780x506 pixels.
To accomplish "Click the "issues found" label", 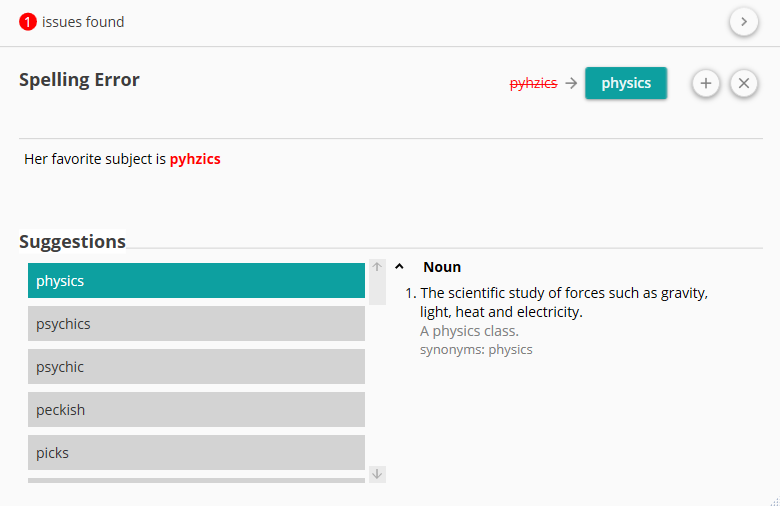I will click(x=83, y=21).
